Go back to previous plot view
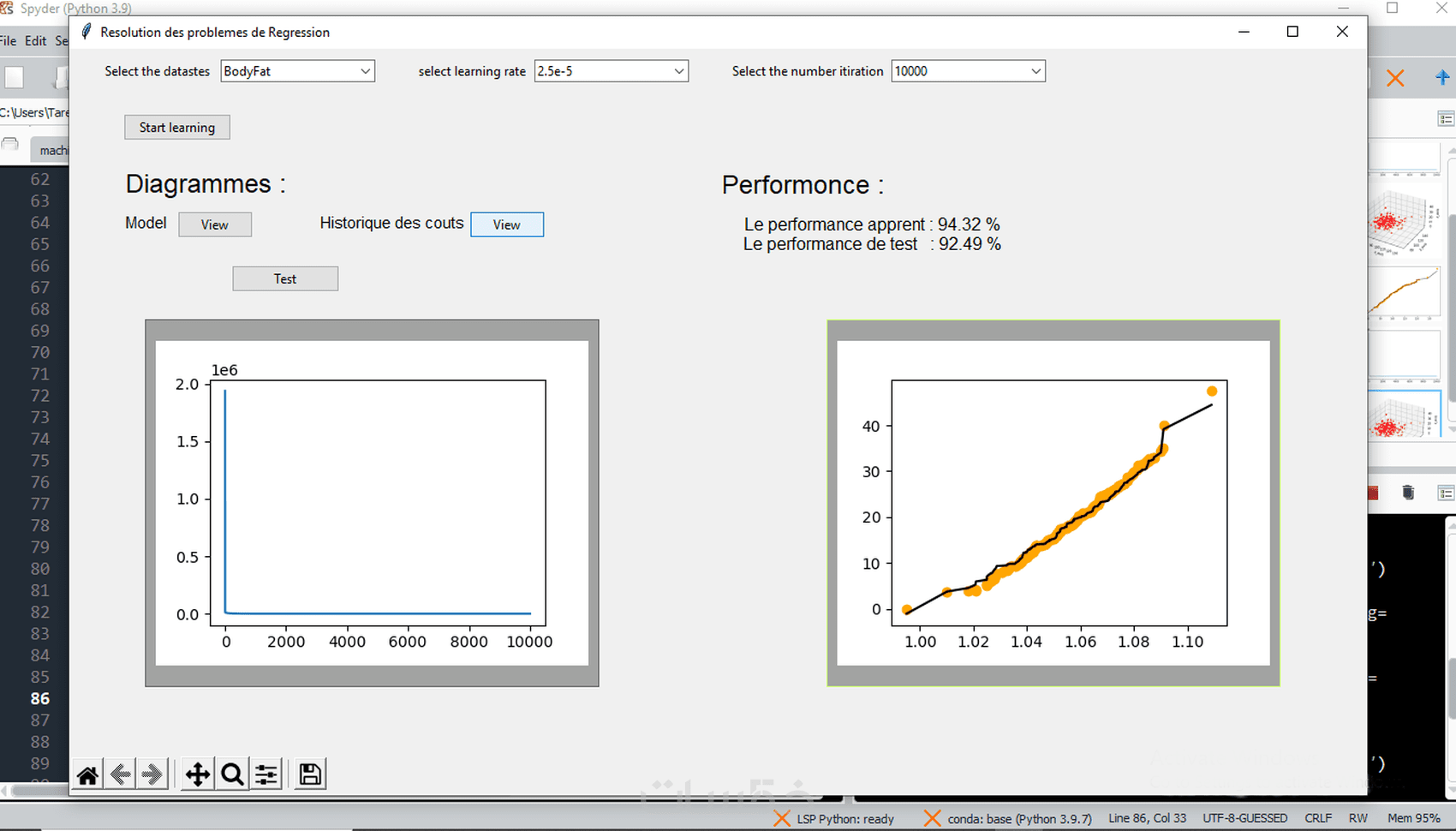 coord(121,774)
